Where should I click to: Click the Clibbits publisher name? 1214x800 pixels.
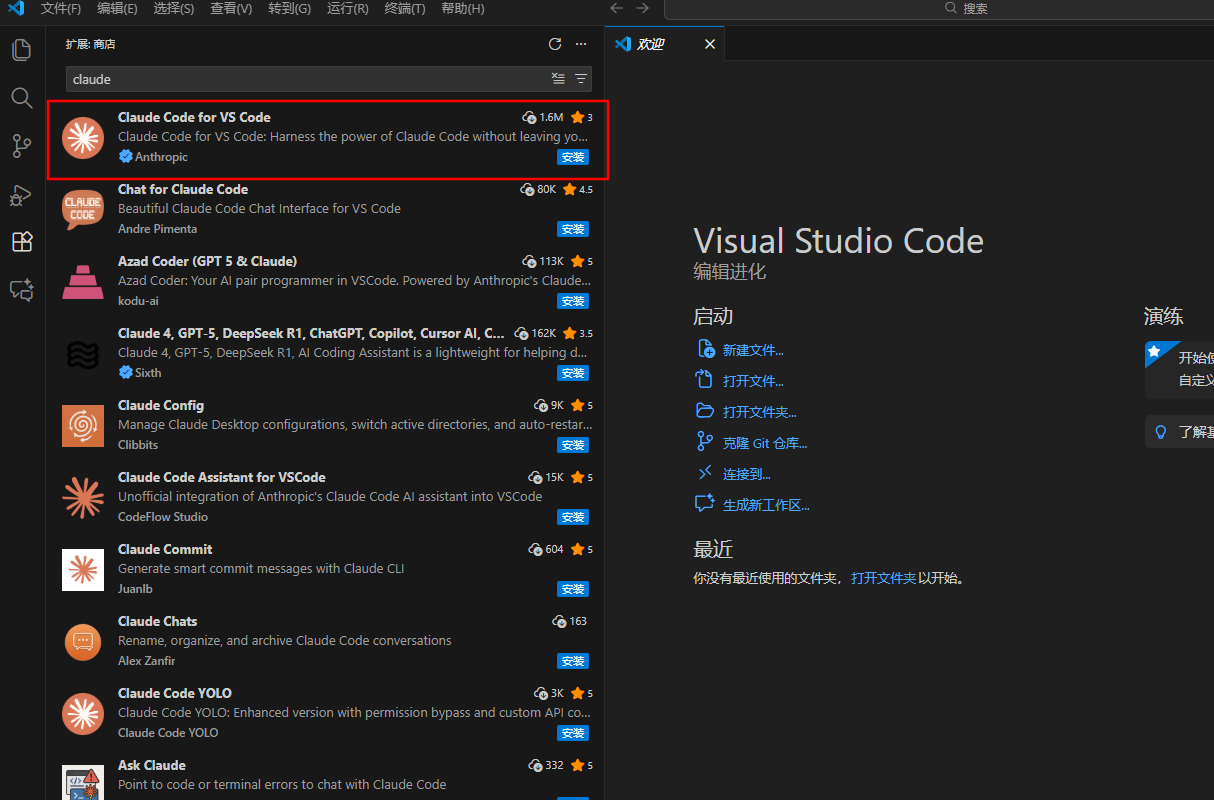coord(138,445)
